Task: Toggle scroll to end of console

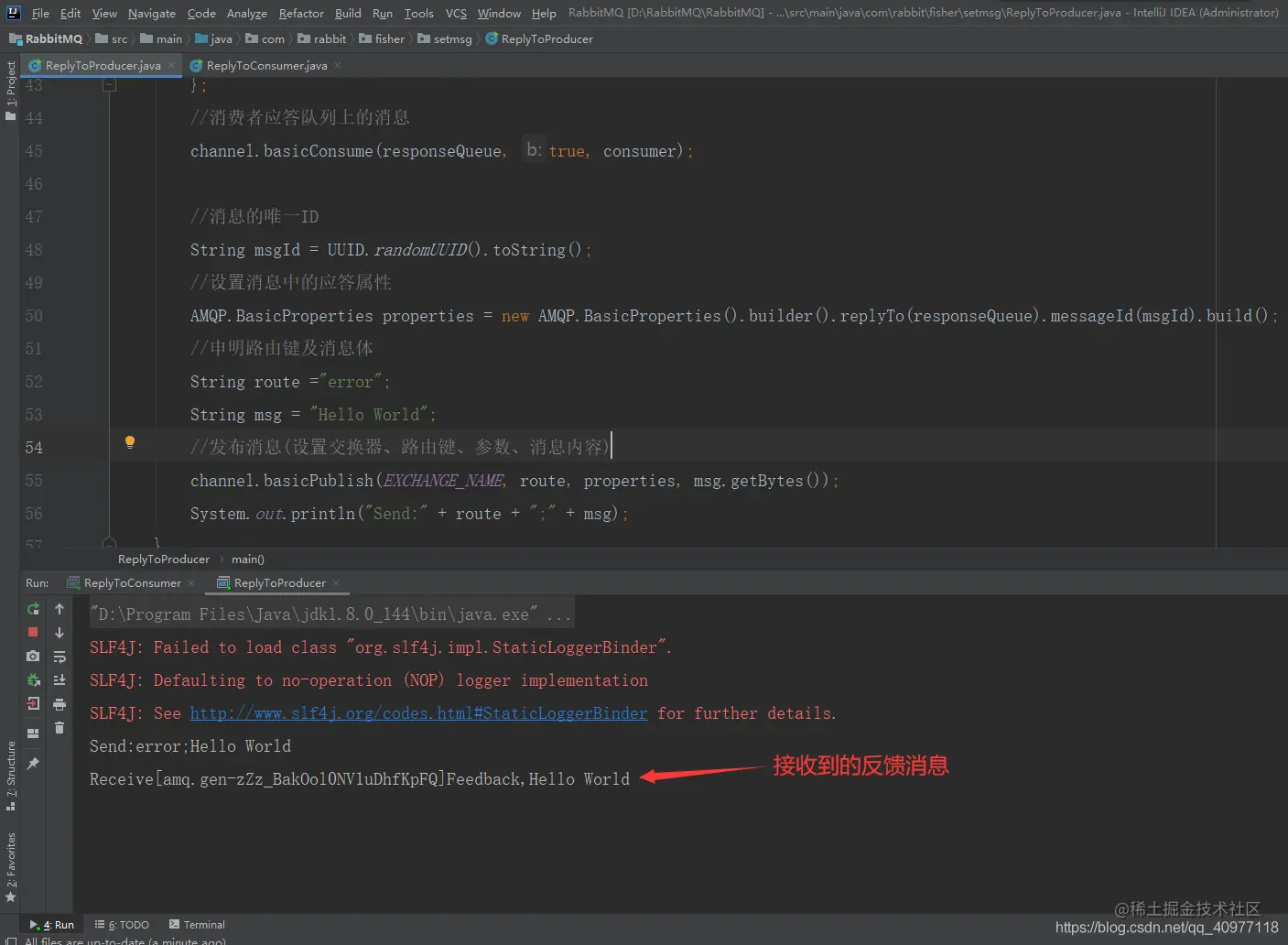Action: point(60,680)
